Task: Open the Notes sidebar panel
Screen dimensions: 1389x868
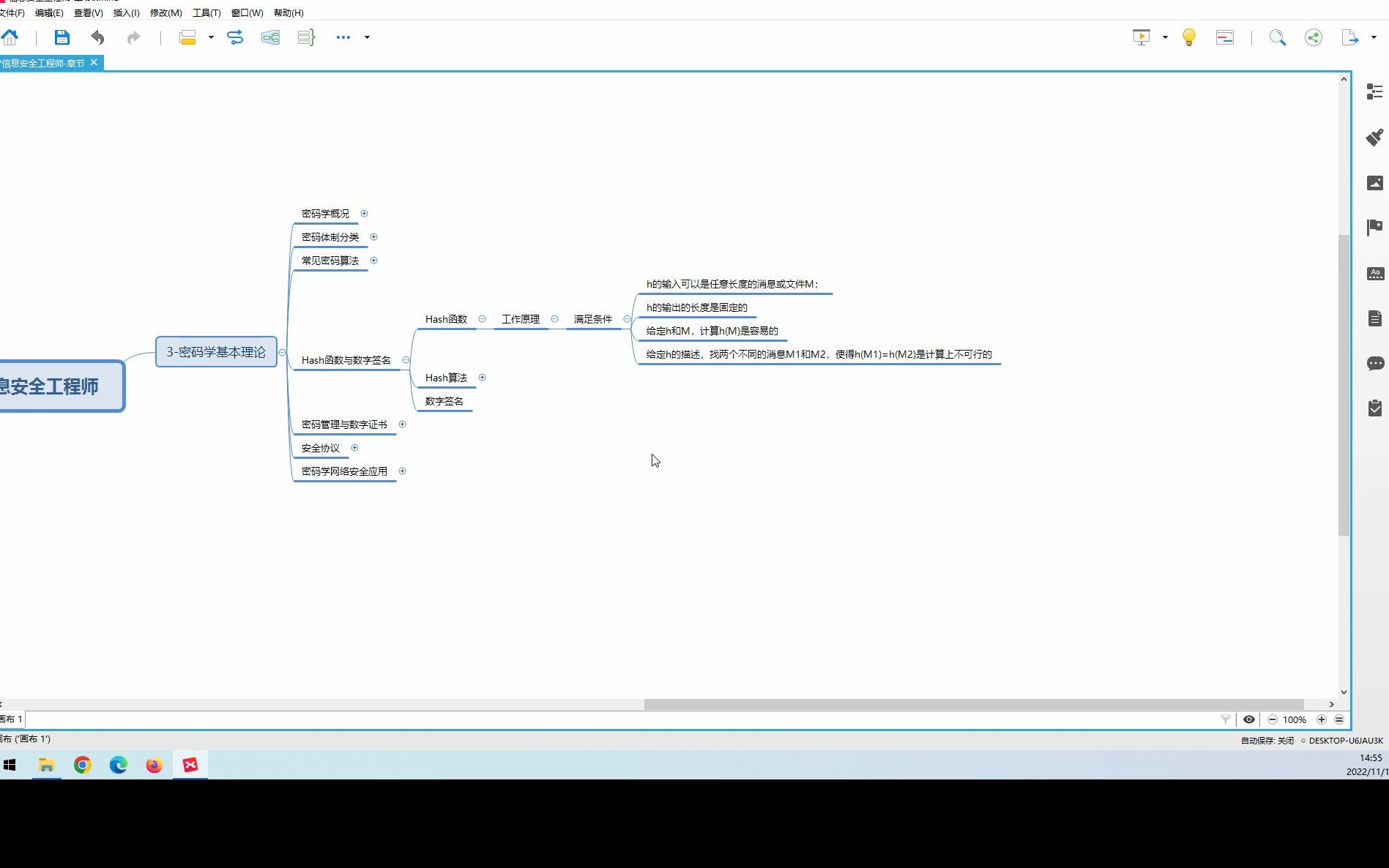Action: coord(1375,318)
